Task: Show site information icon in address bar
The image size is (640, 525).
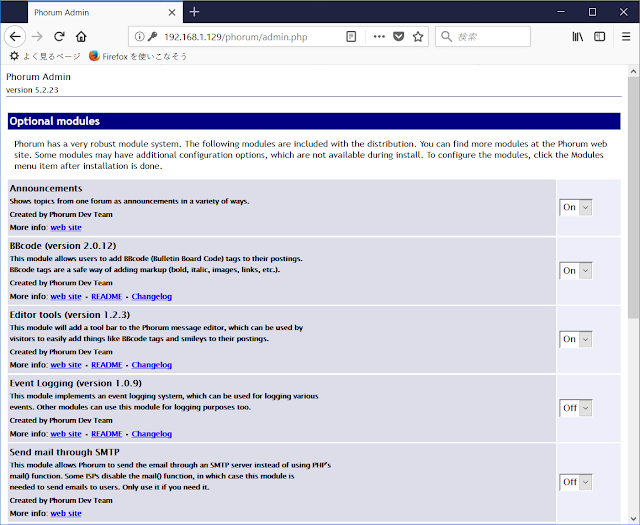Action: tap(139, 37)
